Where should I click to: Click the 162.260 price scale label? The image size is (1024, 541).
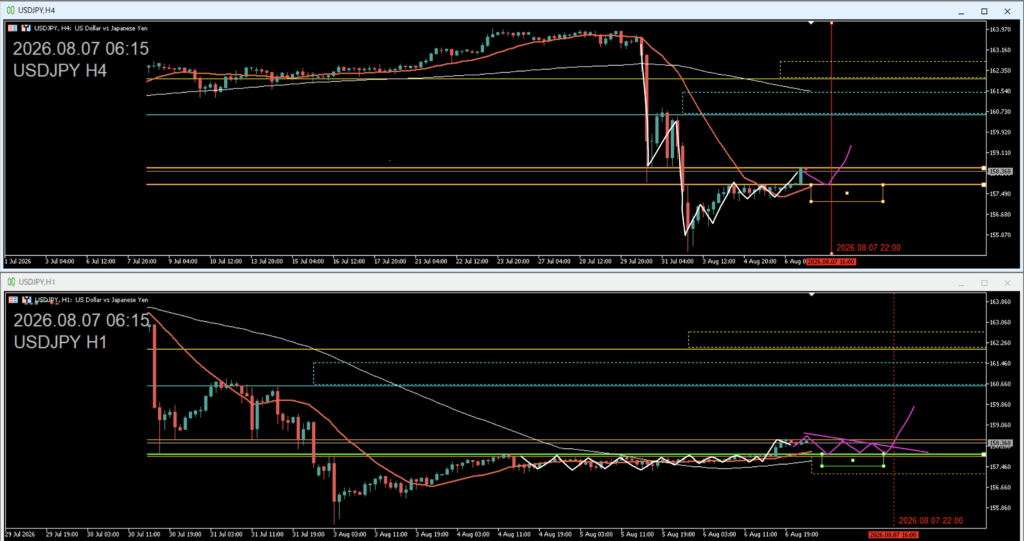pos(1000,343)
